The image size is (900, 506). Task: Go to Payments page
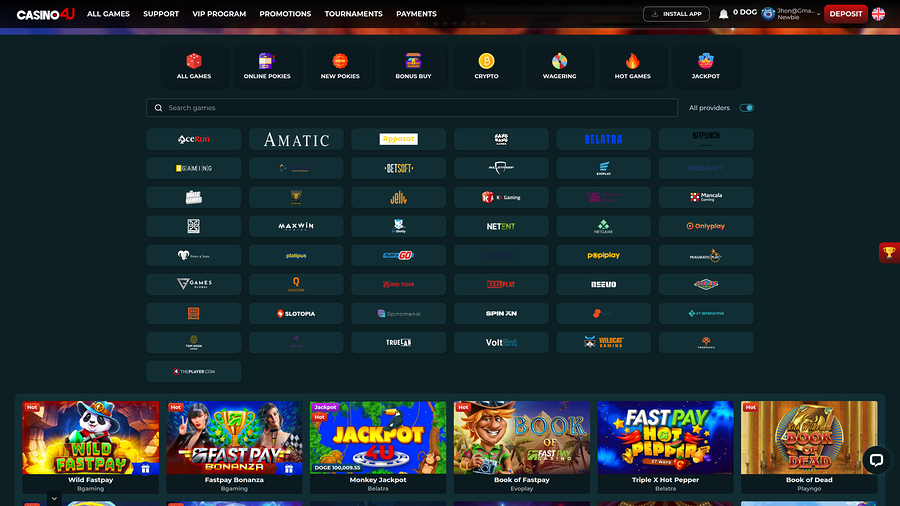point(416,14)
